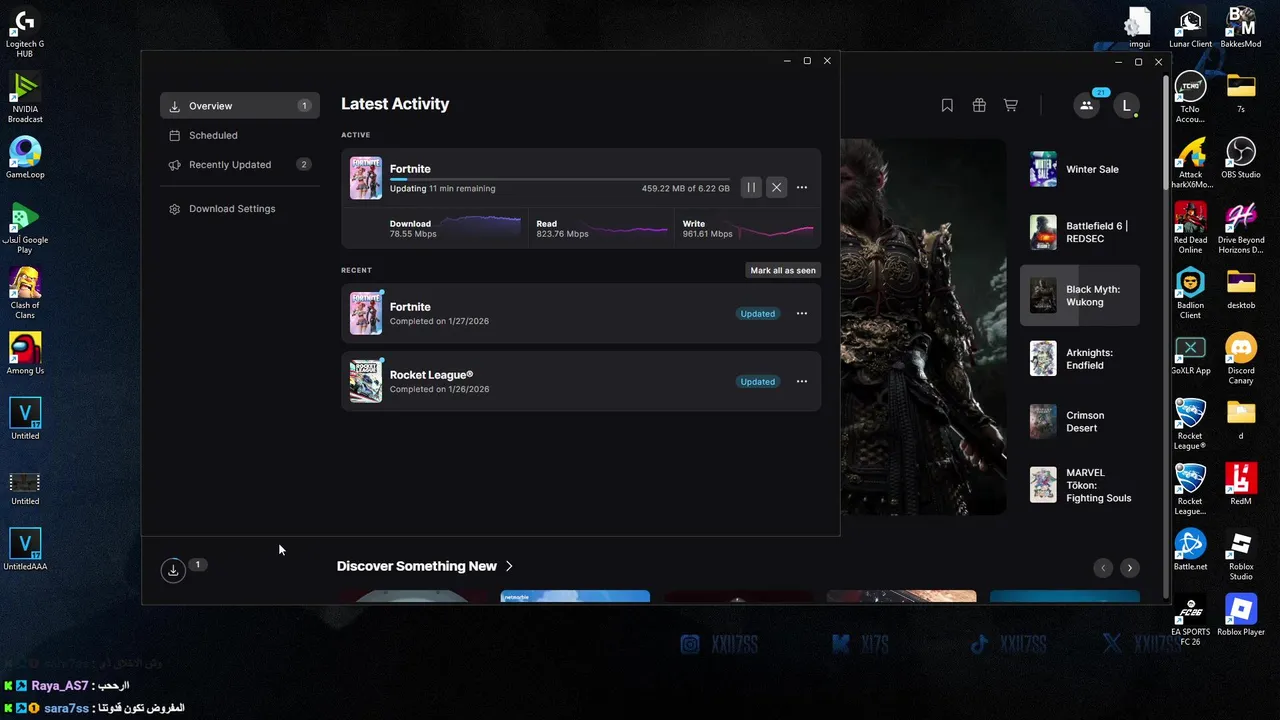Click the carousel next arrow
Screen dimensions: 1280x720
coord(1129,568)
